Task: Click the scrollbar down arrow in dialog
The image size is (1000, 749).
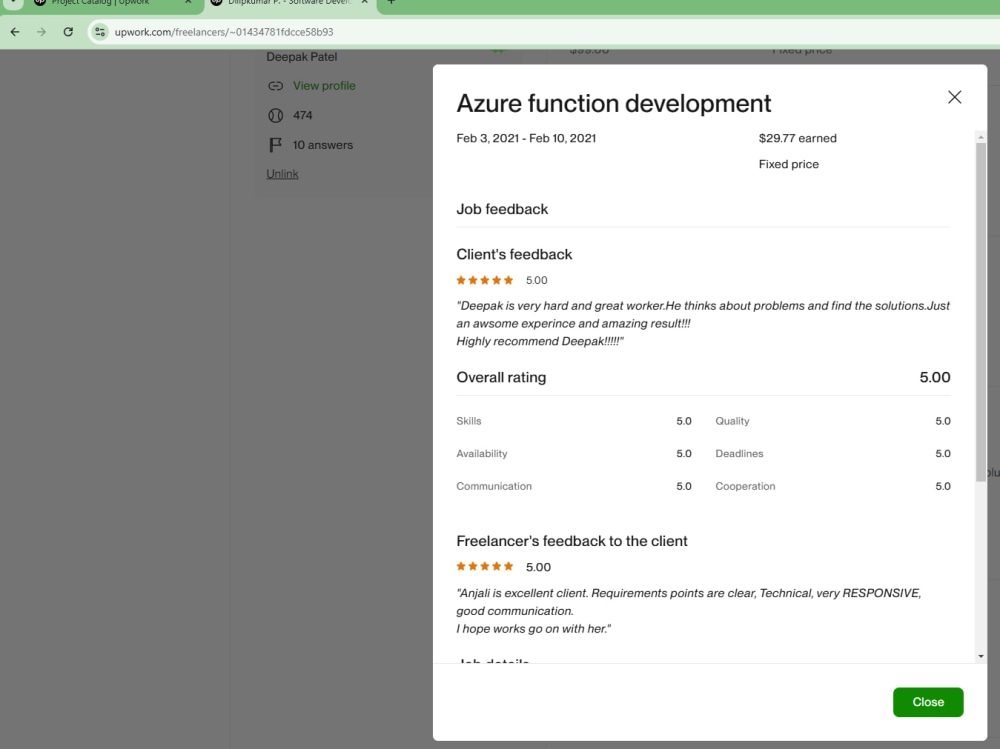Action: [x=981, y=656]
